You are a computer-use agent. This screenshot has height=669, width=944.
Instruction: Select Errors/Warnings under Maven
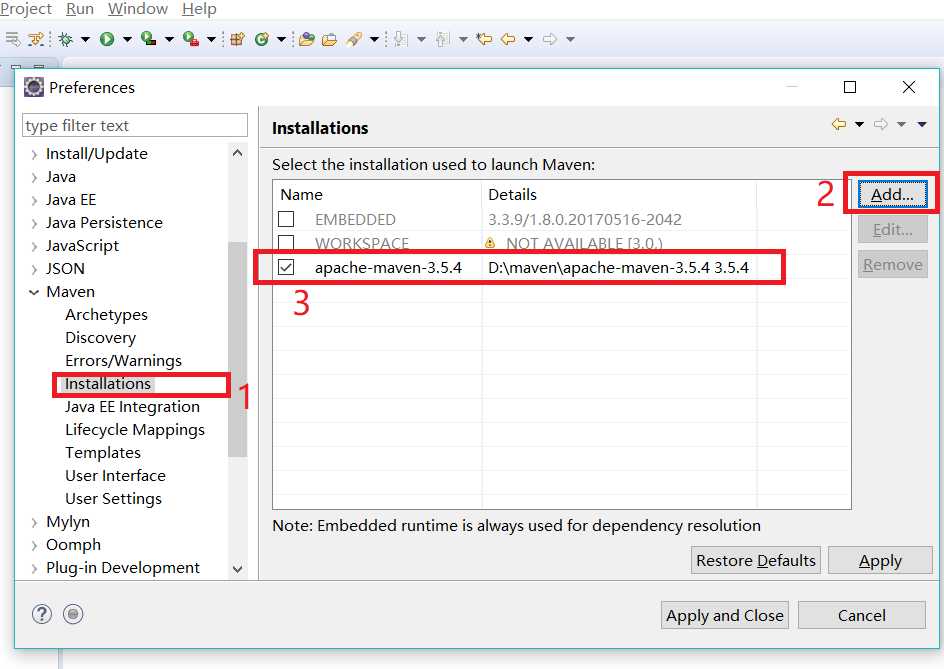click(123, 361)
